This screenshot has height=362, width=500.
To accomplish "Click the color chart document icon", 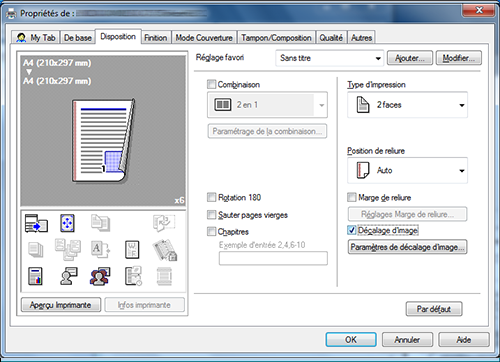I will (x=35, y=276).
